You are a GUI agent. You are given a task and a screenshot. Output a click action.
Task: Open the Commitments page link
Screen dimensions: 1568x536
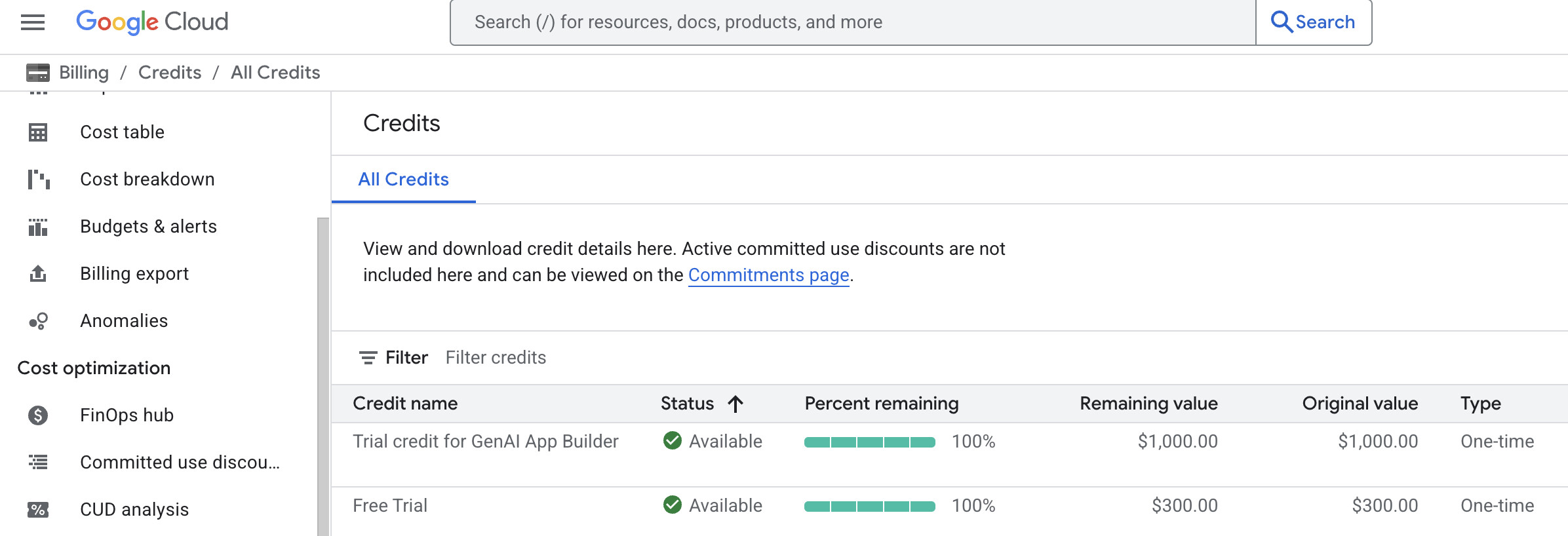click(768, 275)
